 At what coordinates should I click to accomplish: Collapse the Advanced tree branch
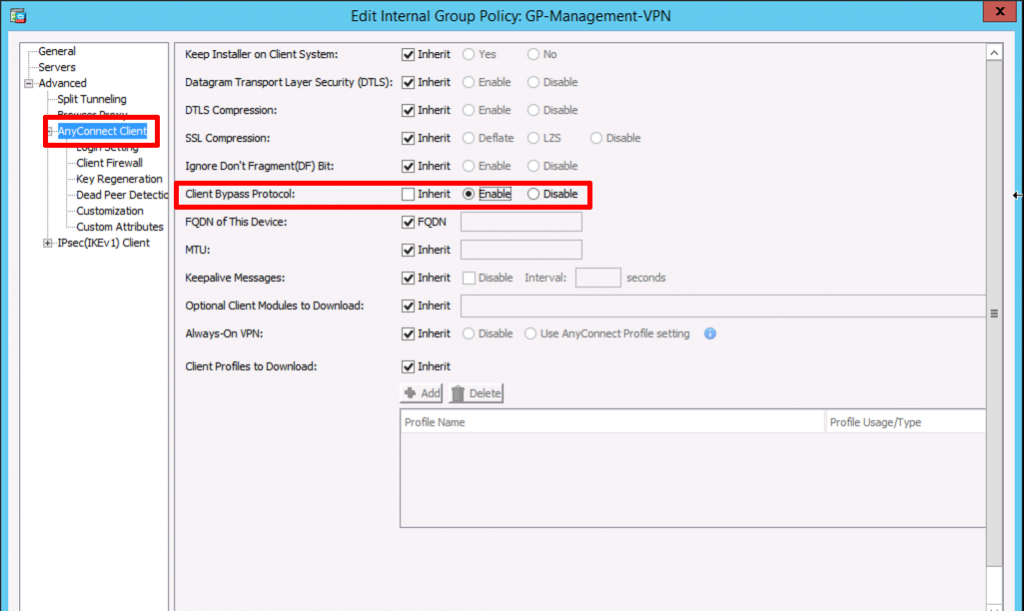tap(30, 82)
